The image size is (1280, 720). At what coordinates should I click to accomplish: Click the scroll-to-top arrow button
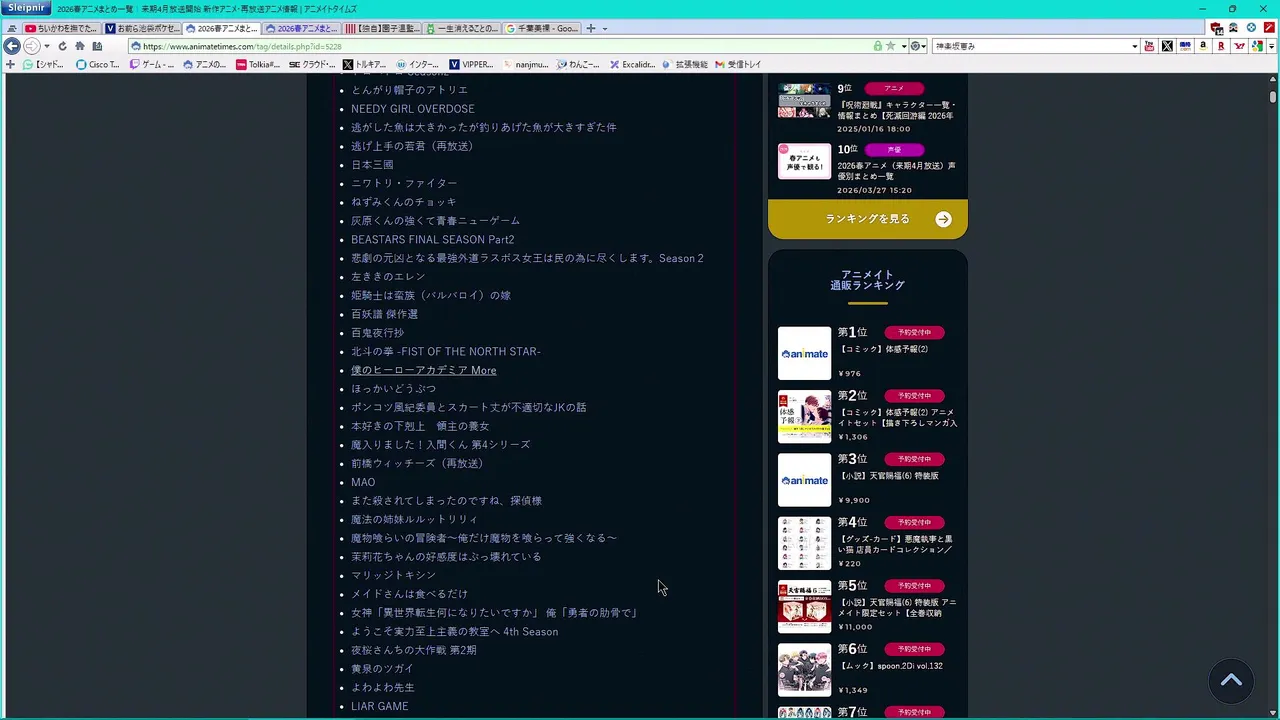click(x=1231, y=681)
